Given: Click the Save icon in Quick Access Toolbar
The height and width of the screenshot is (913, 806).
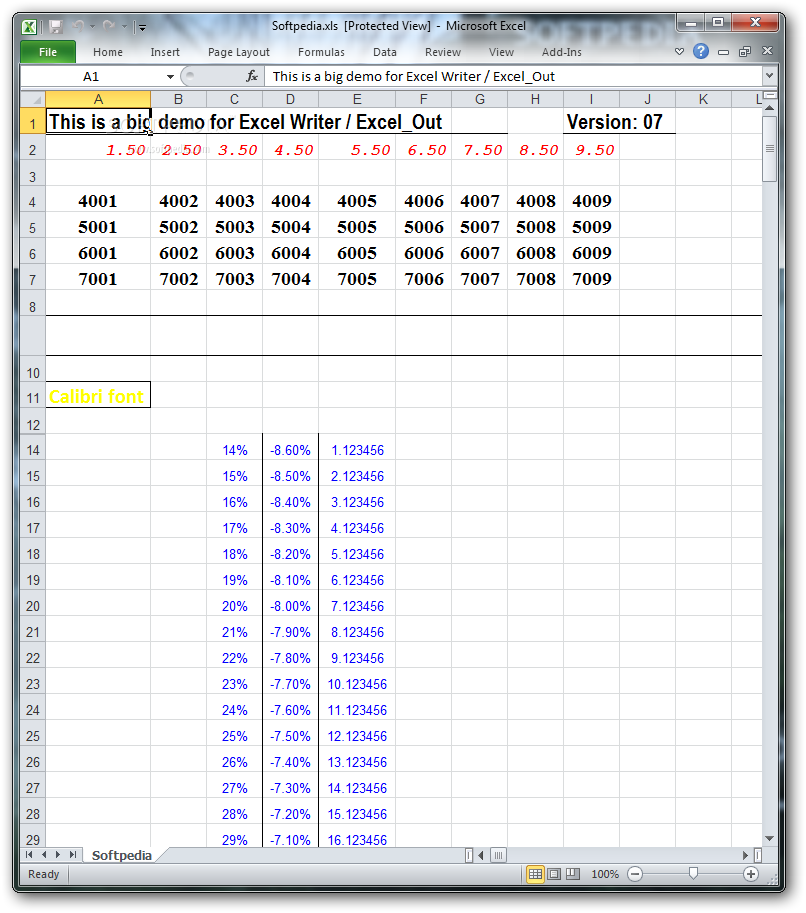Looking at the screenshot, I should tap(55, 26).
